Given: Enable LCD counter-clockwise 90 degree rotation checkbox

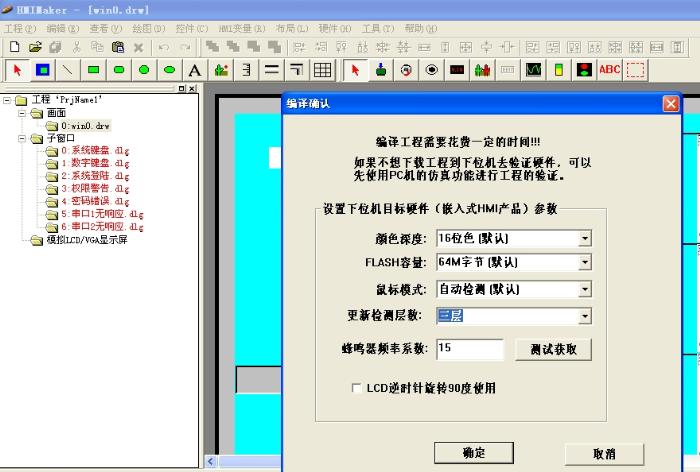Looking at the screenshot, I should point(356,388).
